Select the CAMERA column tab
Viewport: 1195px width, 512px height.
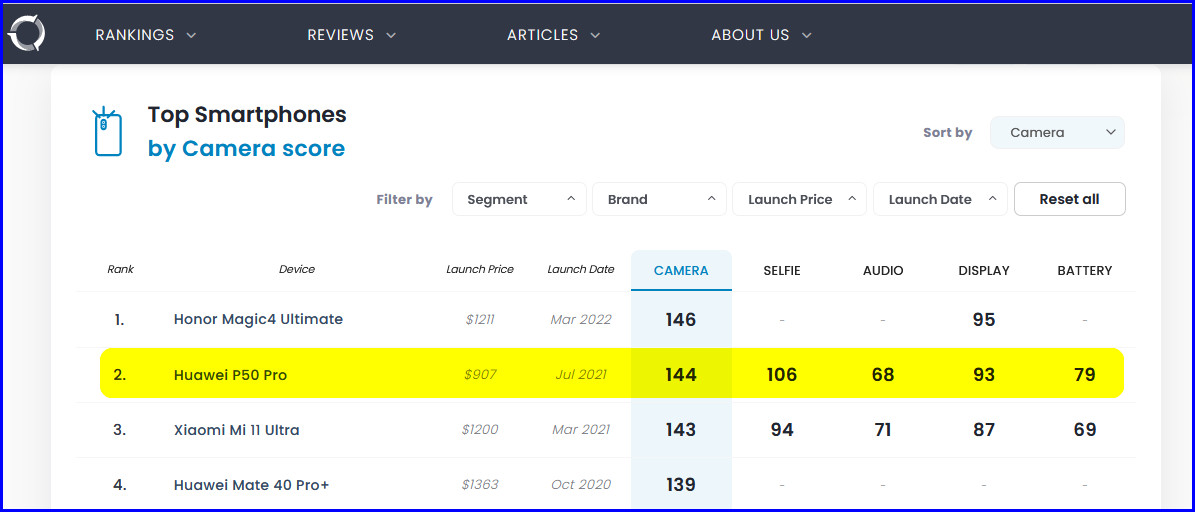tap(681, 270)
